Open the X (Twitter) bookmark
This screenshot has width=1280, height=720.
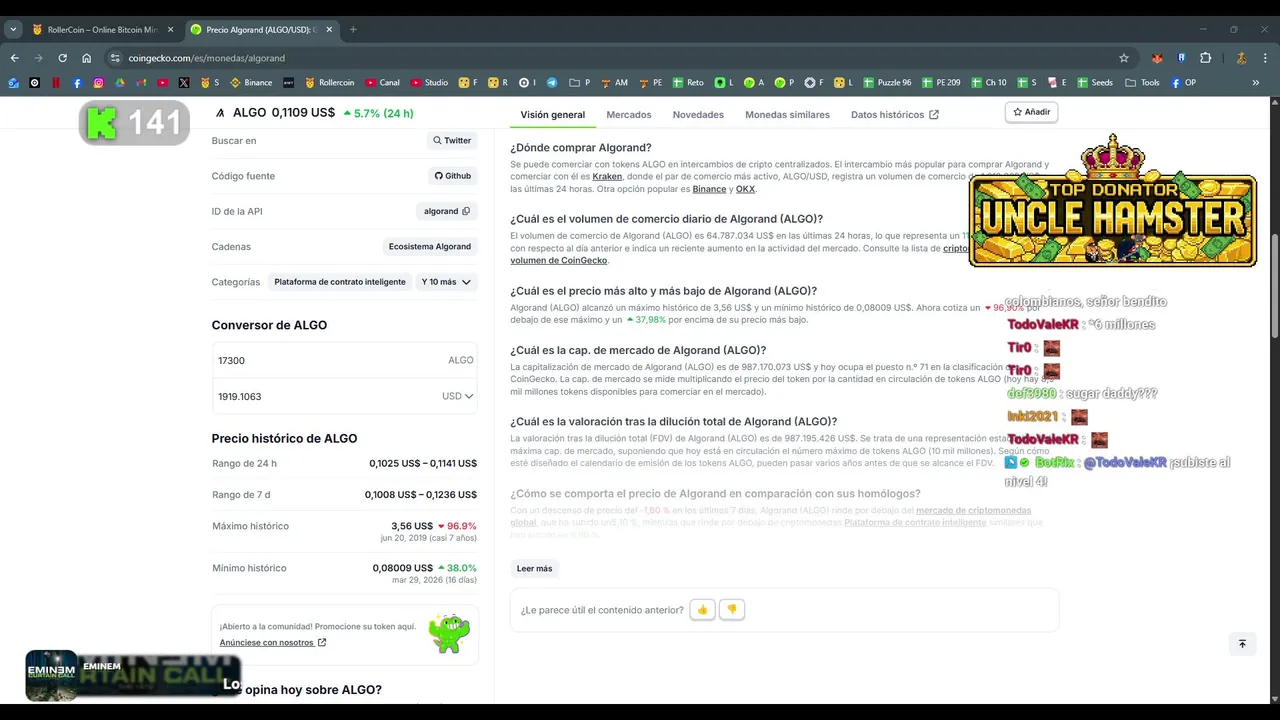click(184, 82)
